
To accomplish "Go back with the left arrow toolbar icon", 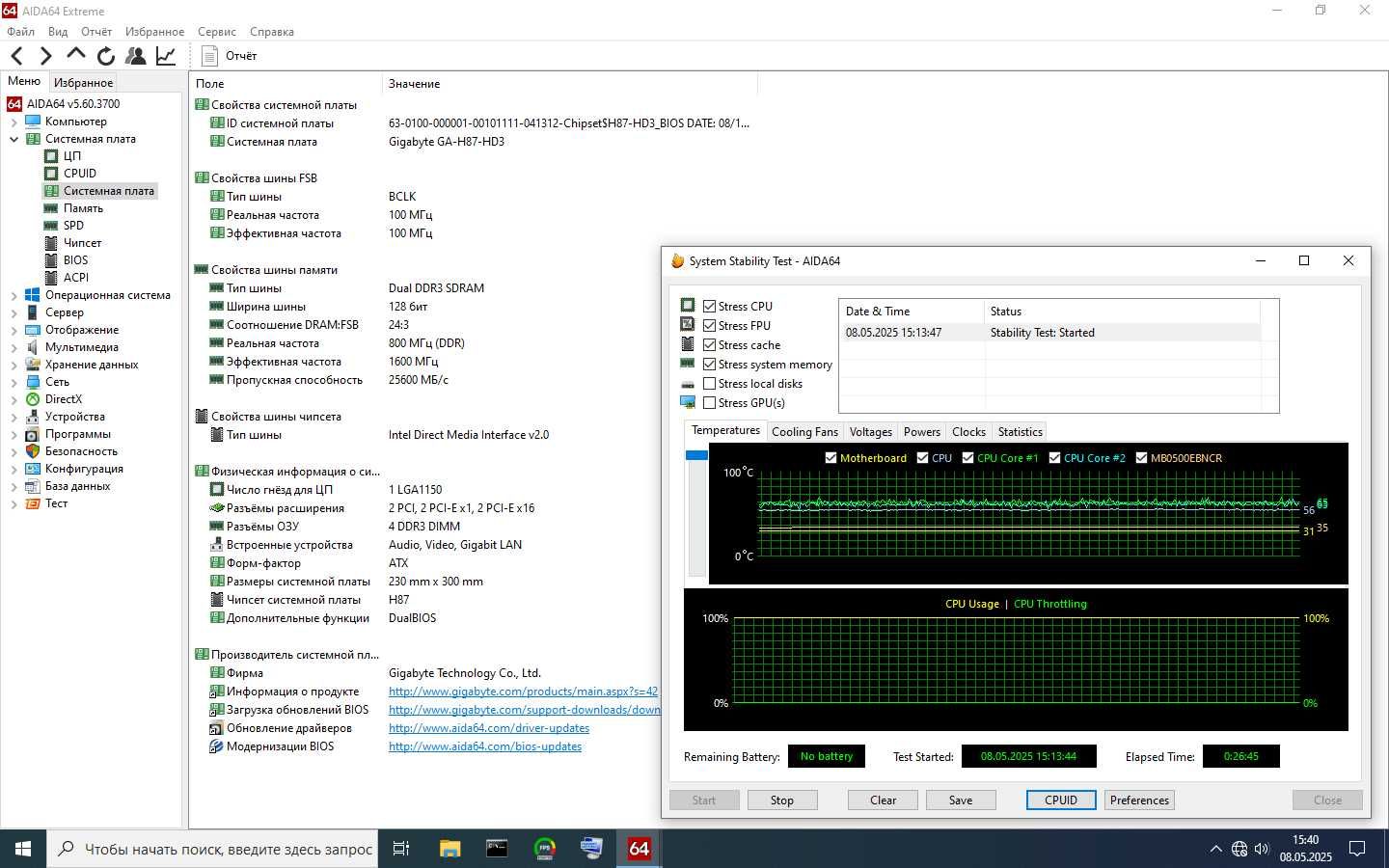I will tap(16, 56).
